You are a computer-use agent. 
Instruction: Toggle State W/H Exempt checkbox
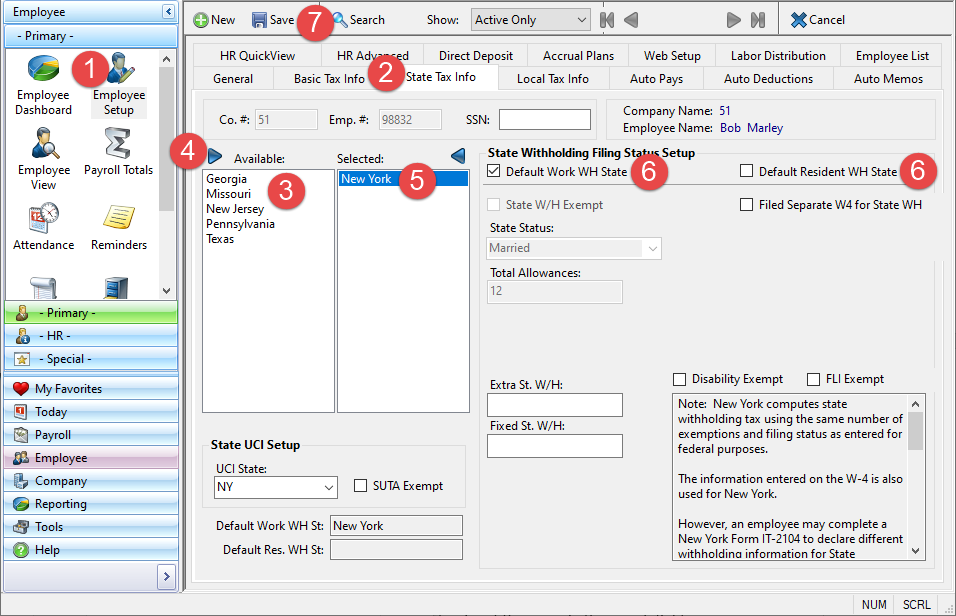point(494,204)
